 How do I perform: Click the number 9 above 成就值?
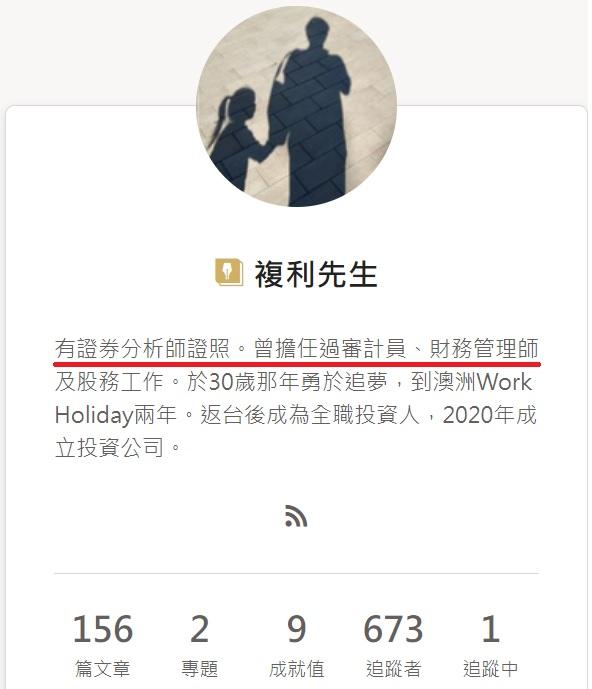[x=297, y=629]
